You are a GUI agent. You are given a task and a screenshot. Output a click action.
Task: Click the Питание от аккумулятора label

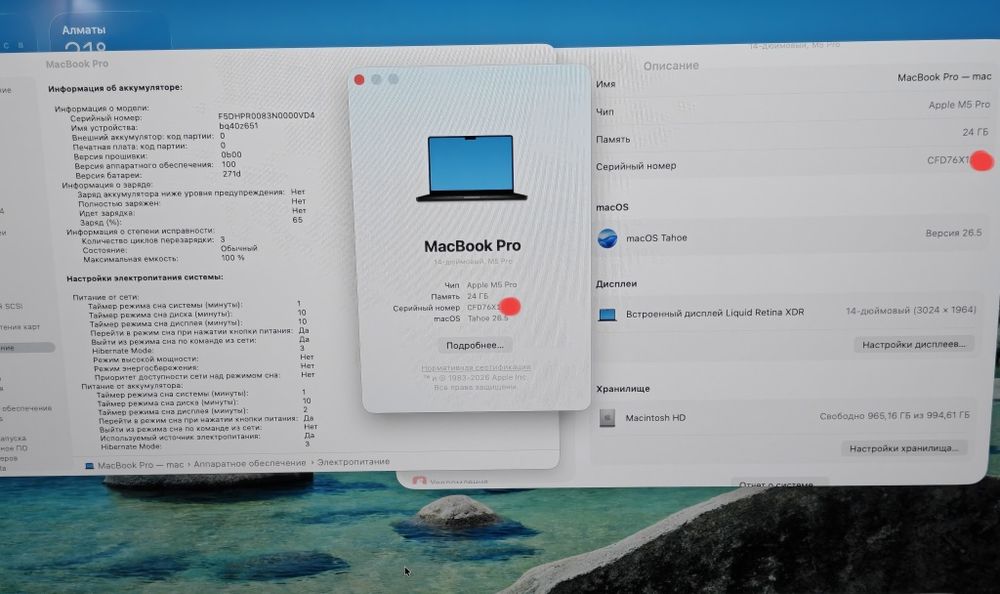pyautogui.click(x=131, y=386)
